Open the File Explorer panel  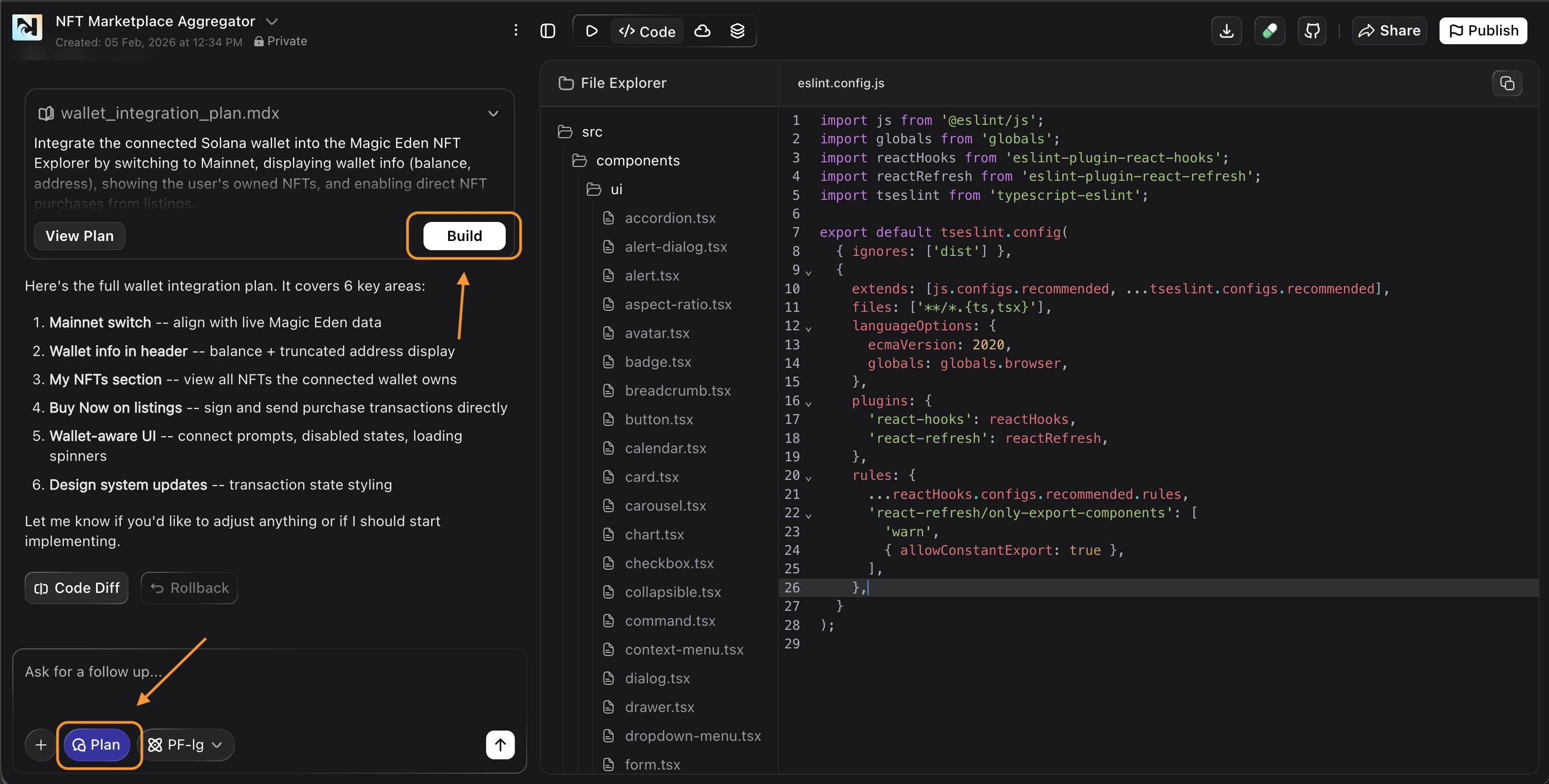pos(613,83)
